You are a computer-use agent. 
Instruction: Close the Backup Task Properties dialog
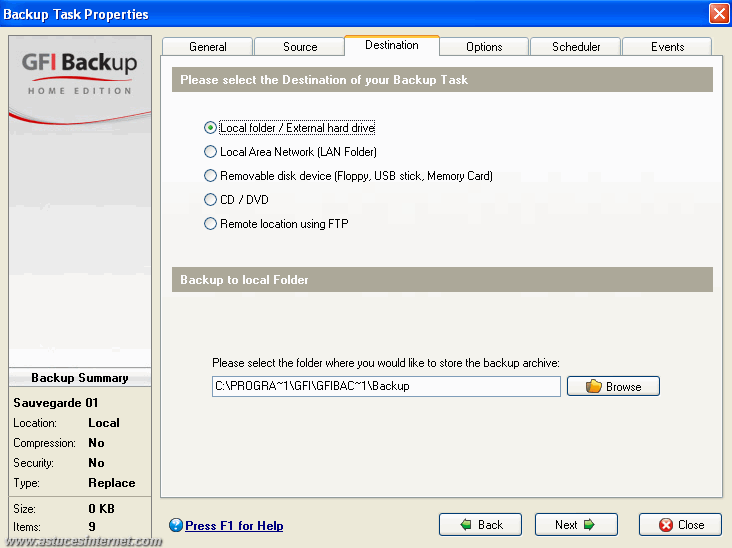click(x=680, y=525)
